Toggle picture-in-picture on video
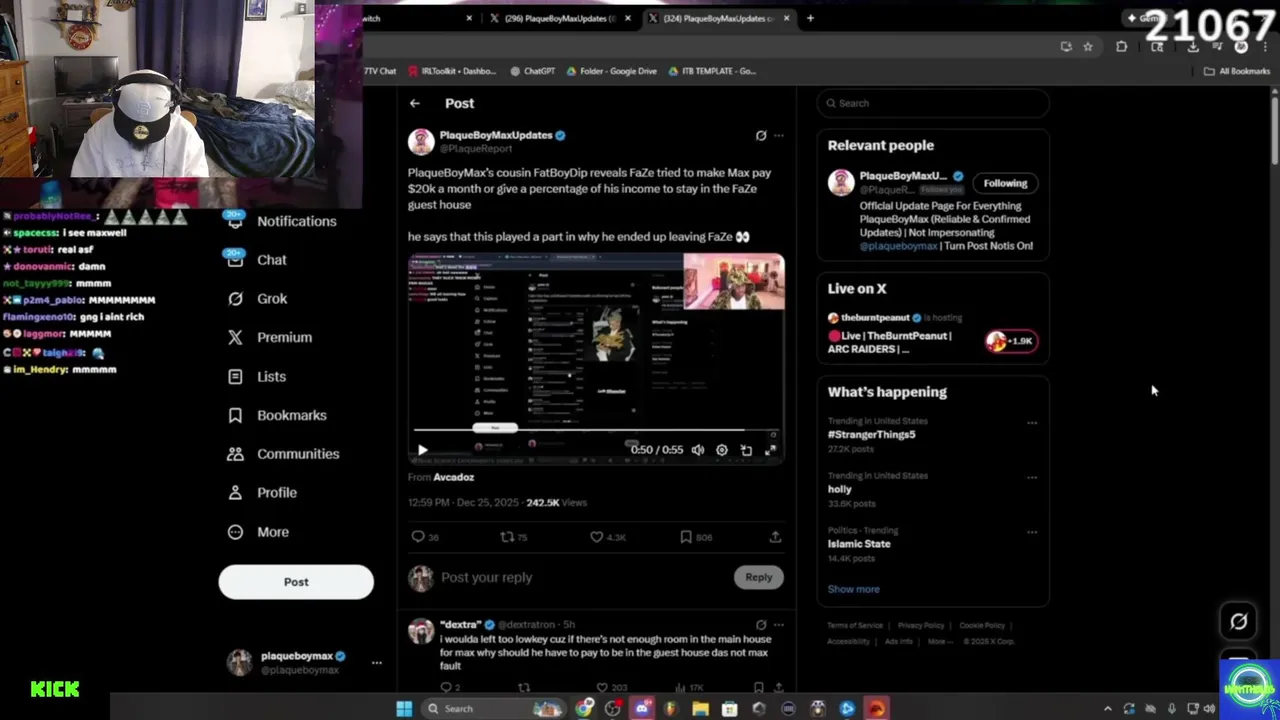The image size is (1280, 720). (746, 450)
